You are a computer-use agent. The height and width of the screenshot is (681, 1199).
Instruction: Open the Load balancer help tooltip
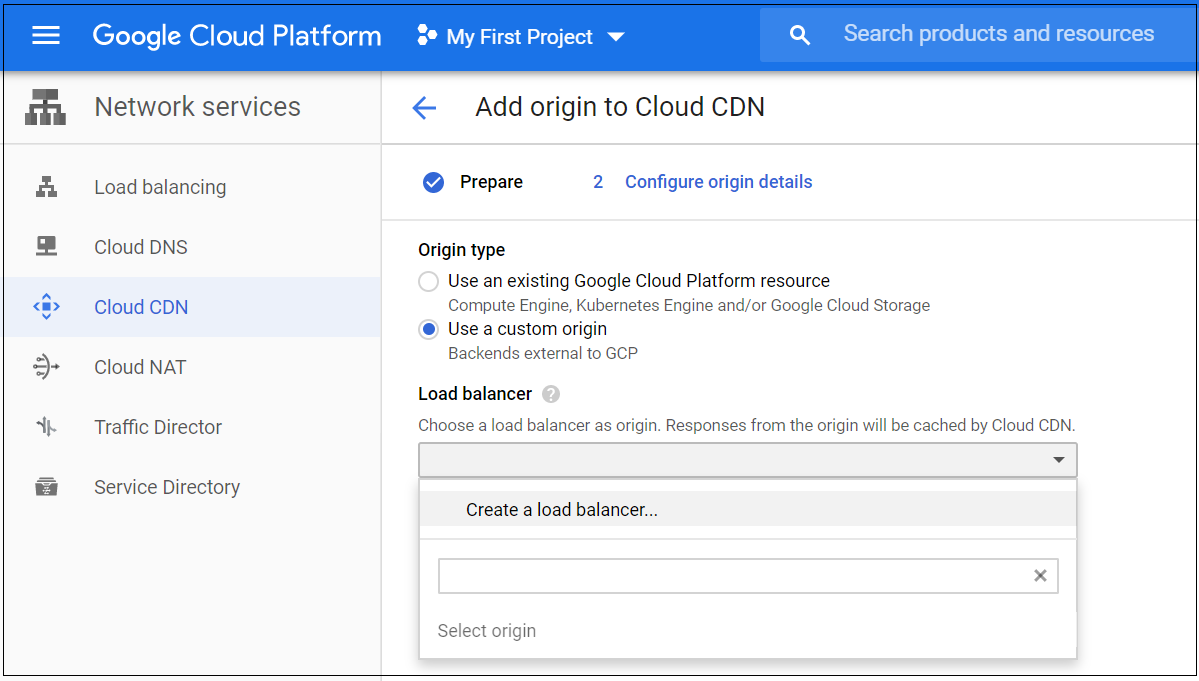coord(551,394)
